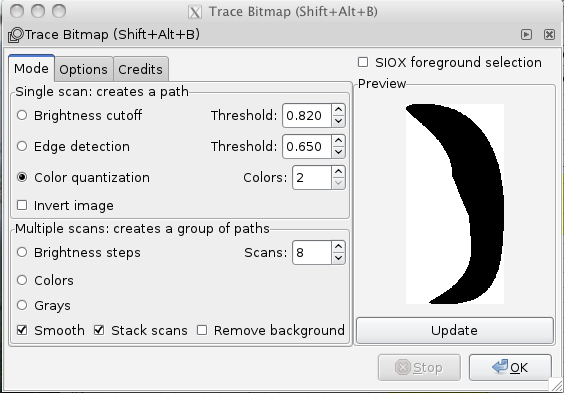This screenshot has width=564, height=393.
Task: Click the middle circle minimize button in title bar
Action: tap(38, 12)
